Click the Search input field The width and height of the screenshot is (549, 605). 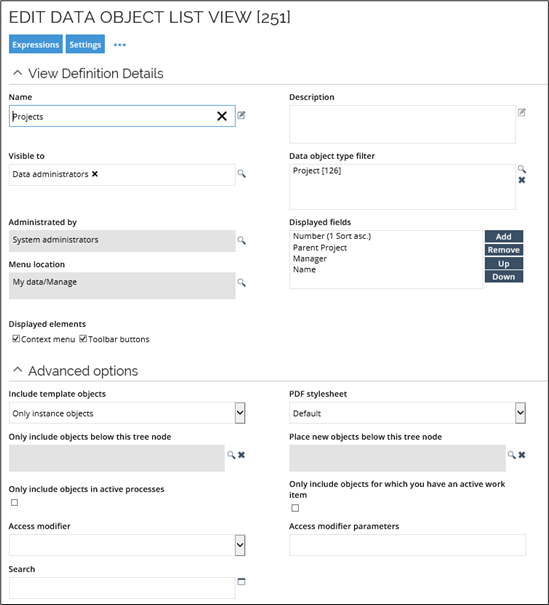pos(122,588)
